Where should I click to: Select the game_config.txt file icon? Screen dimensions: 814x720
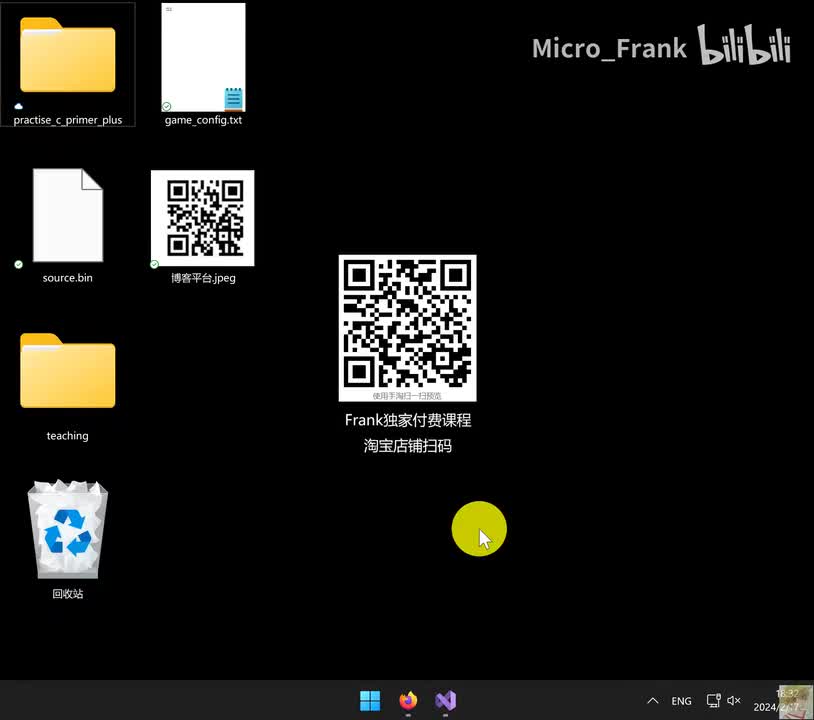coord(204,57)
